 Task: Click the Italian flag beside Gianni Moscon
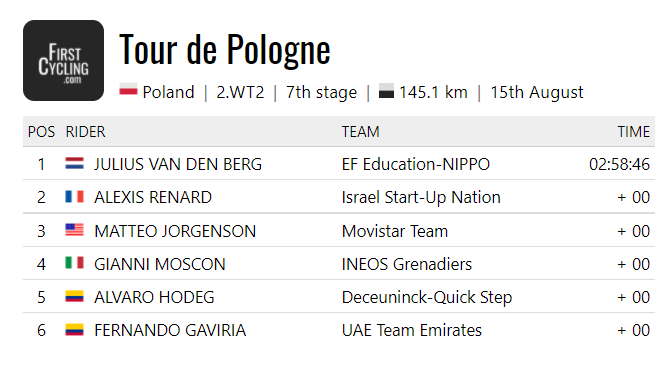(x=74, y=263)
